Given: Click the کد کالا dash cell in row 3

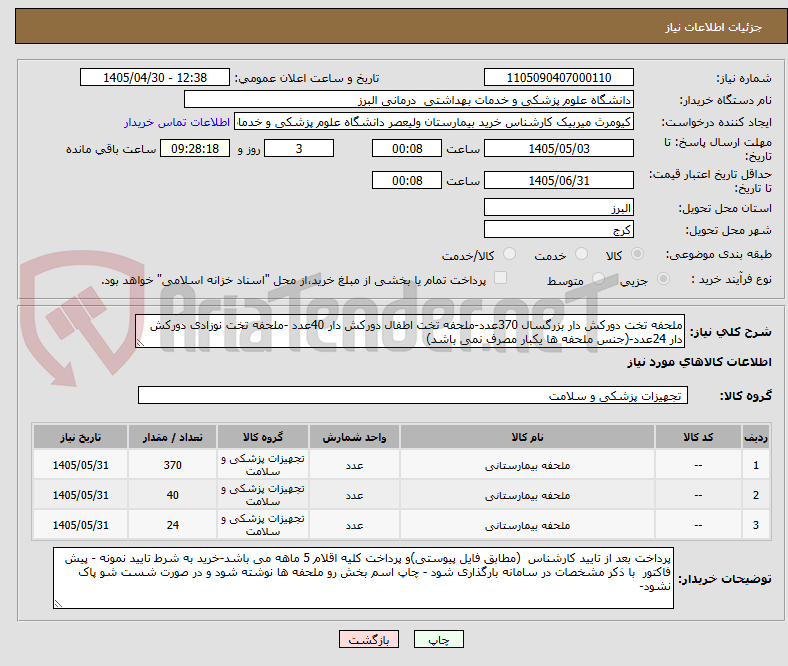Looking at the screenshot, I should point(698,525).
